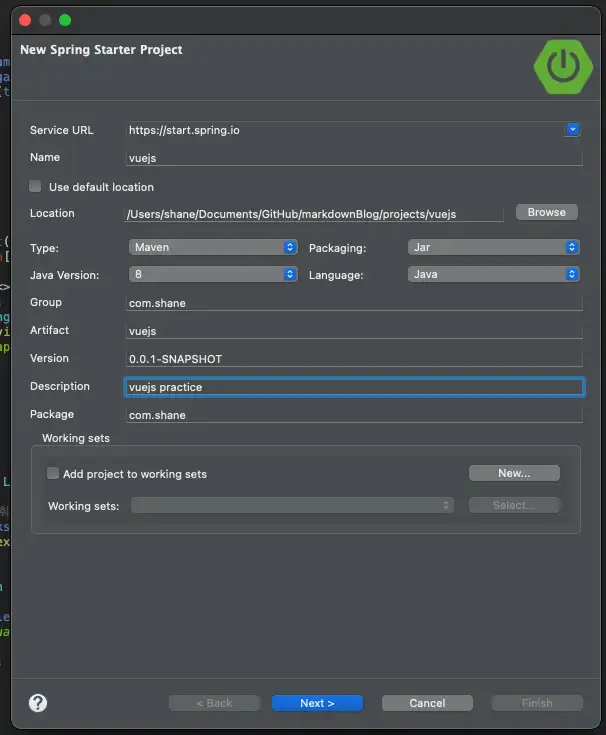Click the Version field 0.0.1-SNAPSHOT
The height and width of the screenshot is (735, 606).
pos(354,359)
